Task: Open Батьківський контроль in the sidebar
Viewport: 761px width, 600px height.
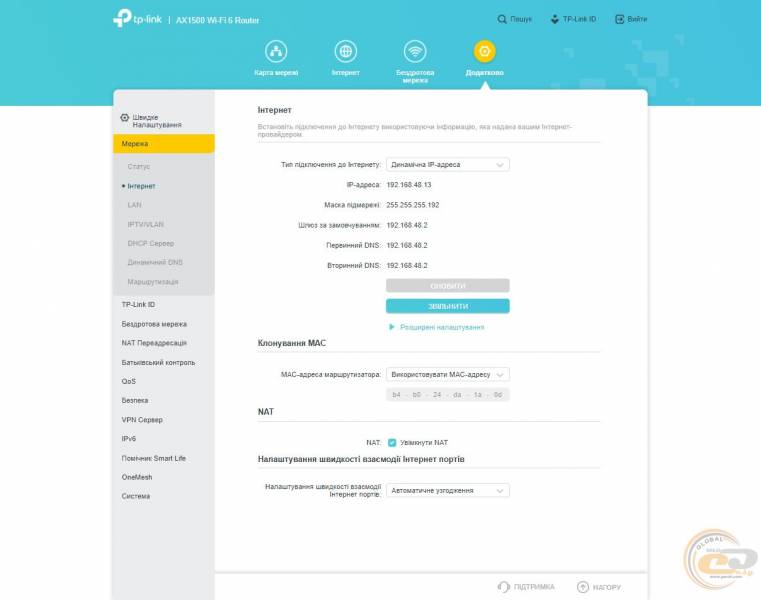Action: coord(158,362)
